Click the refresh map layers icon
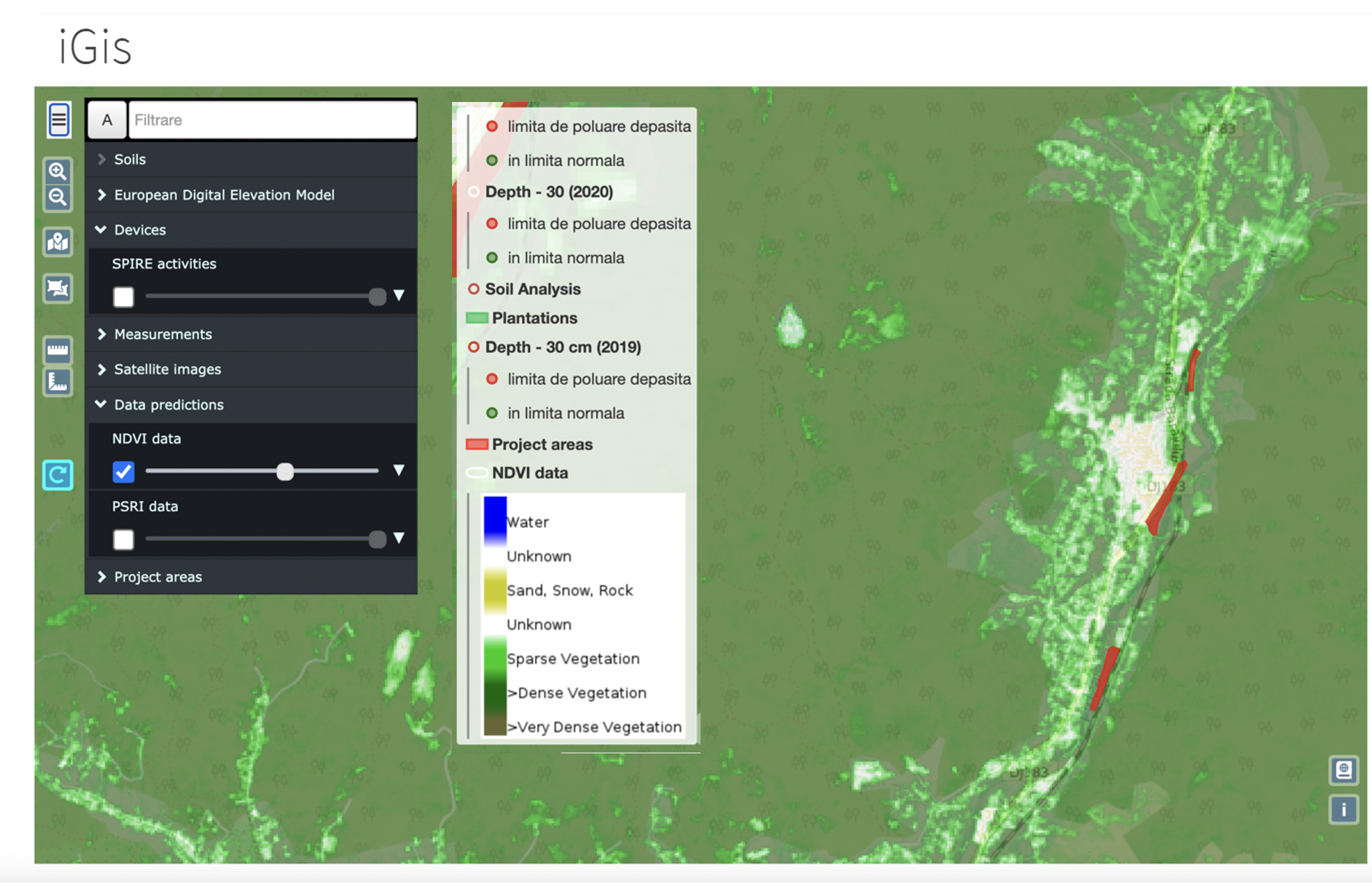The height and width of the screenshot is (886, 1372). point(58,476)
